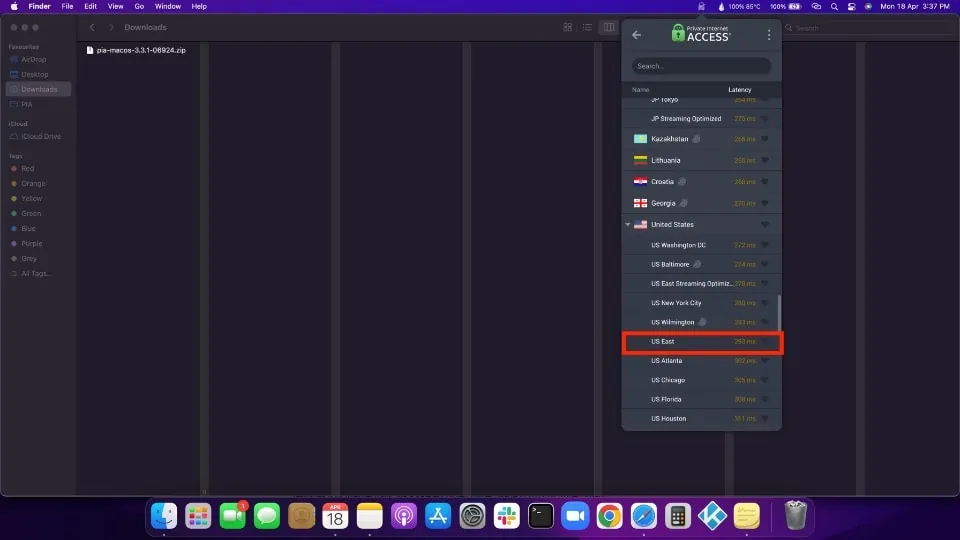Open Google Chrome from the Dock

[609, 516]
